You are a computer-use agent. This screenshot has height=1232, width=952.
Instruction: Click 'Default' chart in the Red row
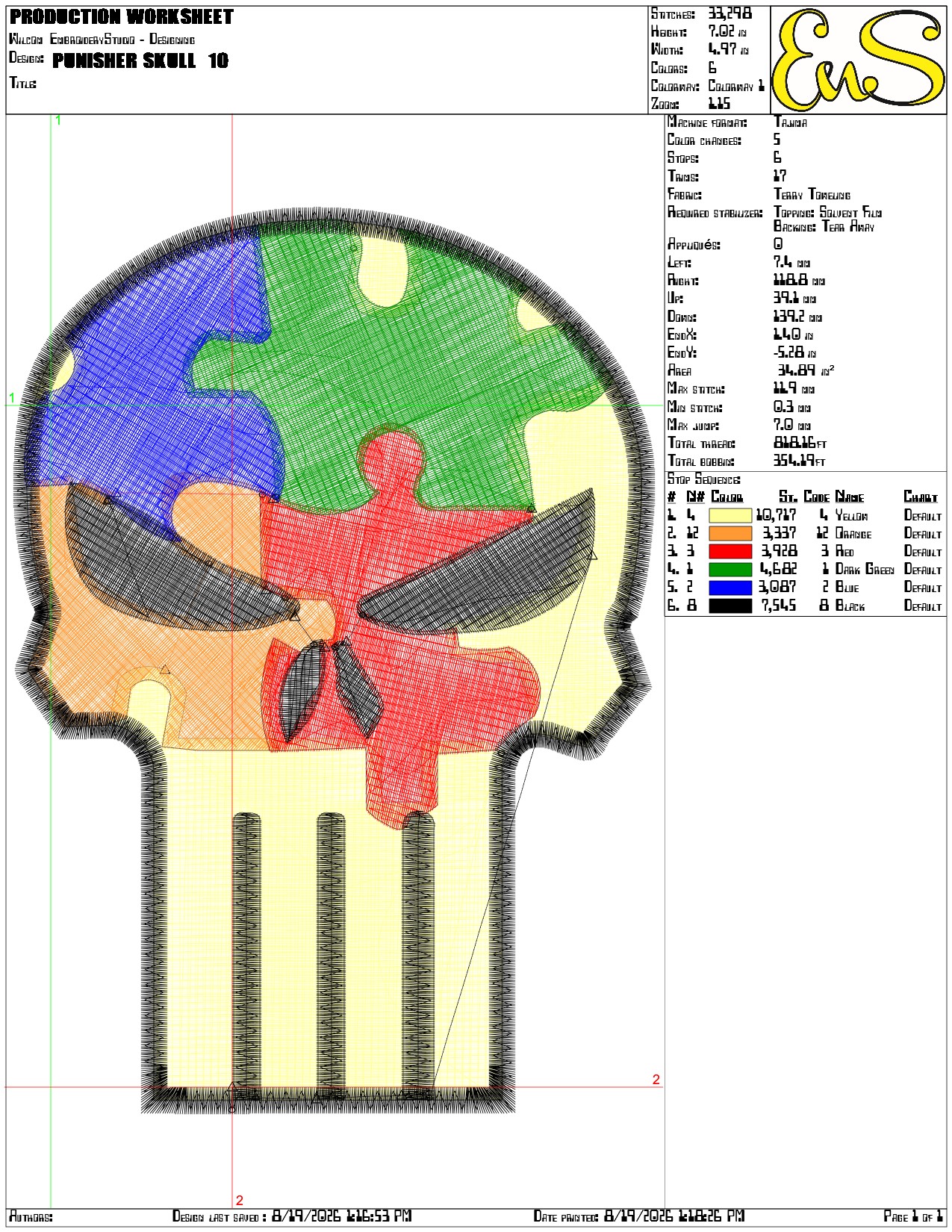[923, 551]
